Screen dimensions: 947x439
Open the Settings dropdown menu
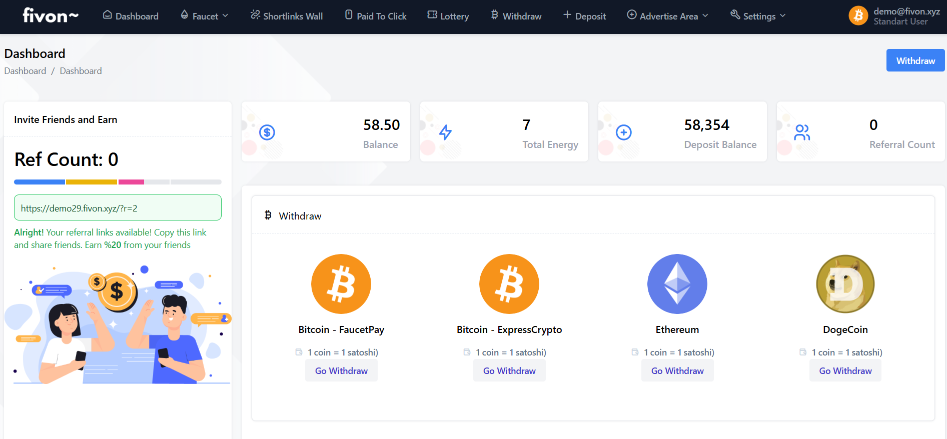click(x=758, y=16)
